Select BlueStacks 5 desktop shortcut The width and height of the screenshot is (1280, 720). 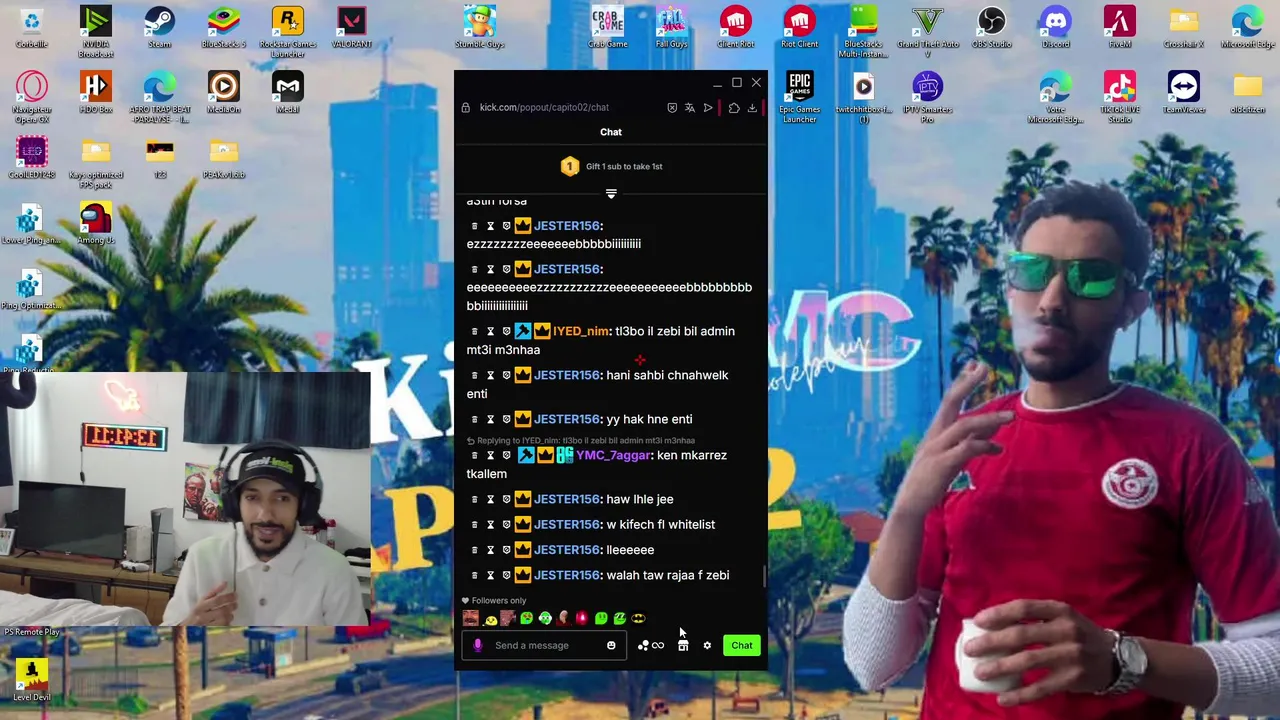[223, 27]
